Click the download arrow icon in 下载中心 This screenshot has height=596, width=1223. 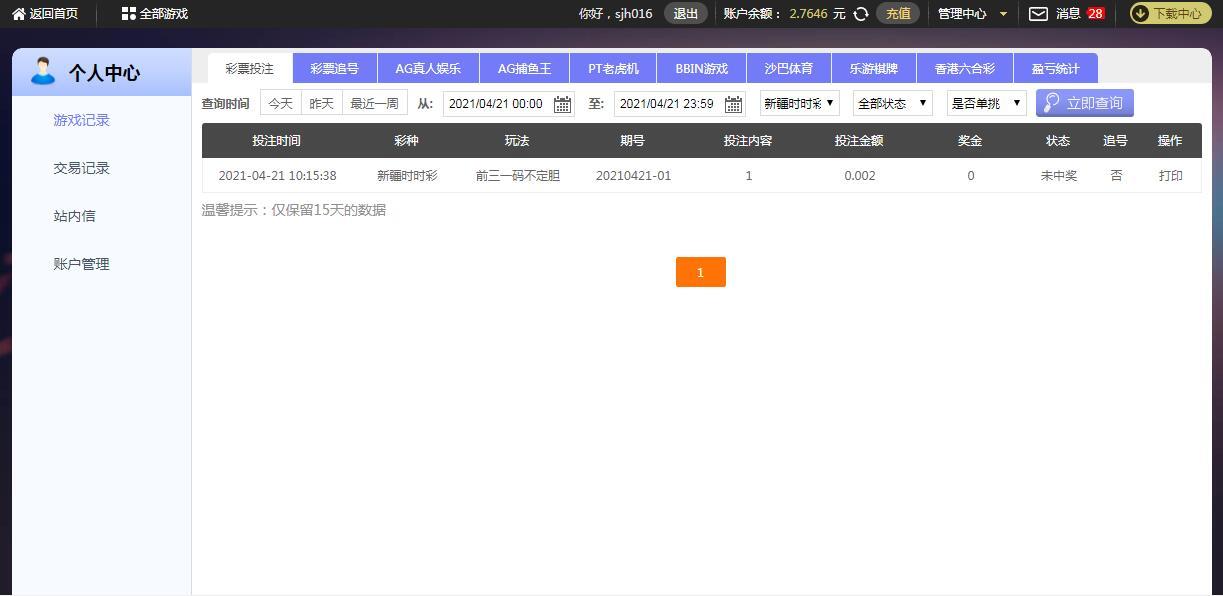1140,14
